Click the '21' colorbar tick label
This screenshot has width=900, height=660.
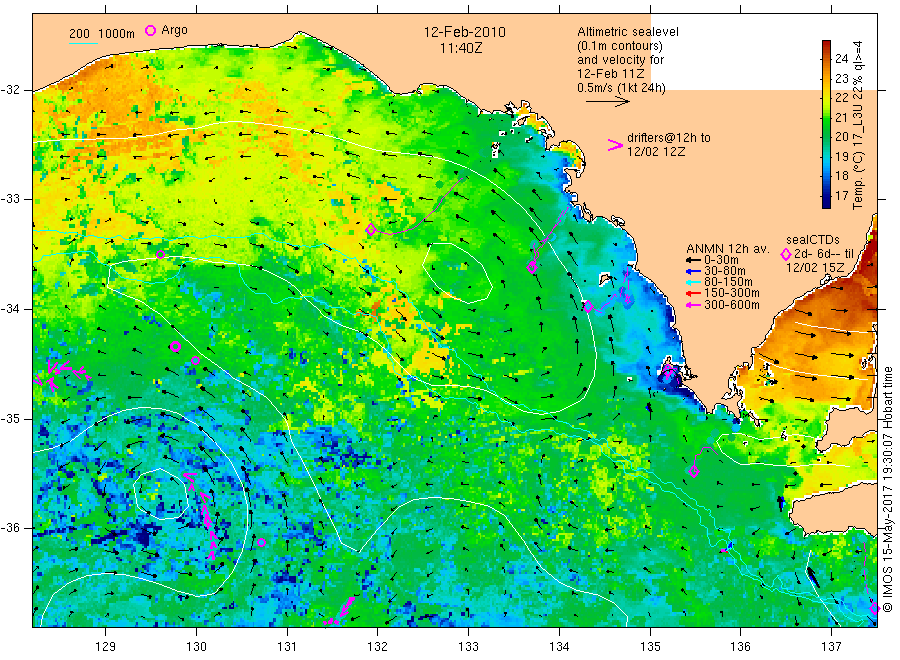click(841, 117)
